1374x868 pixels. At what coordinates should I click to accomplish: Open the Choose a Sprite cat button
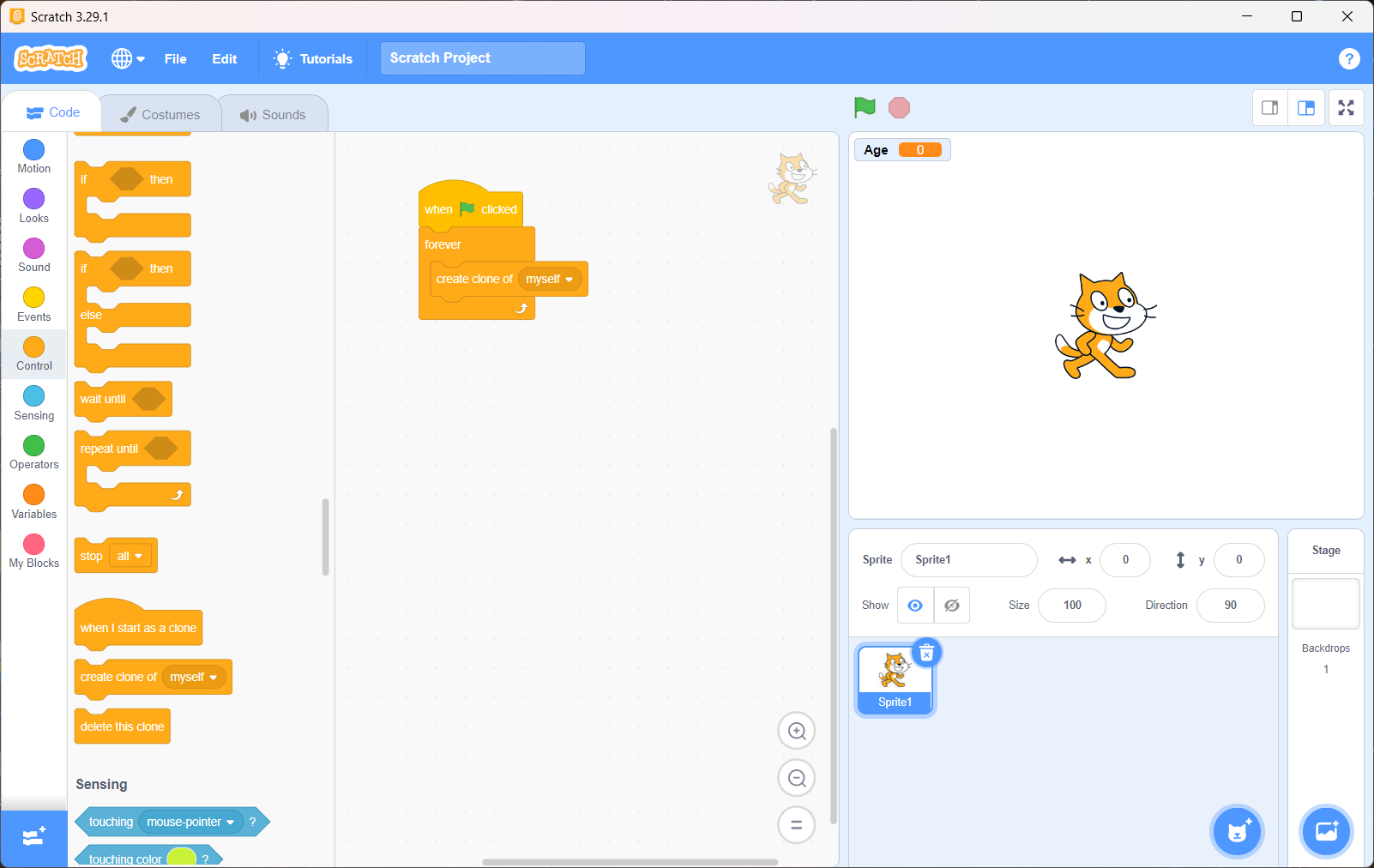[1237, 831]
